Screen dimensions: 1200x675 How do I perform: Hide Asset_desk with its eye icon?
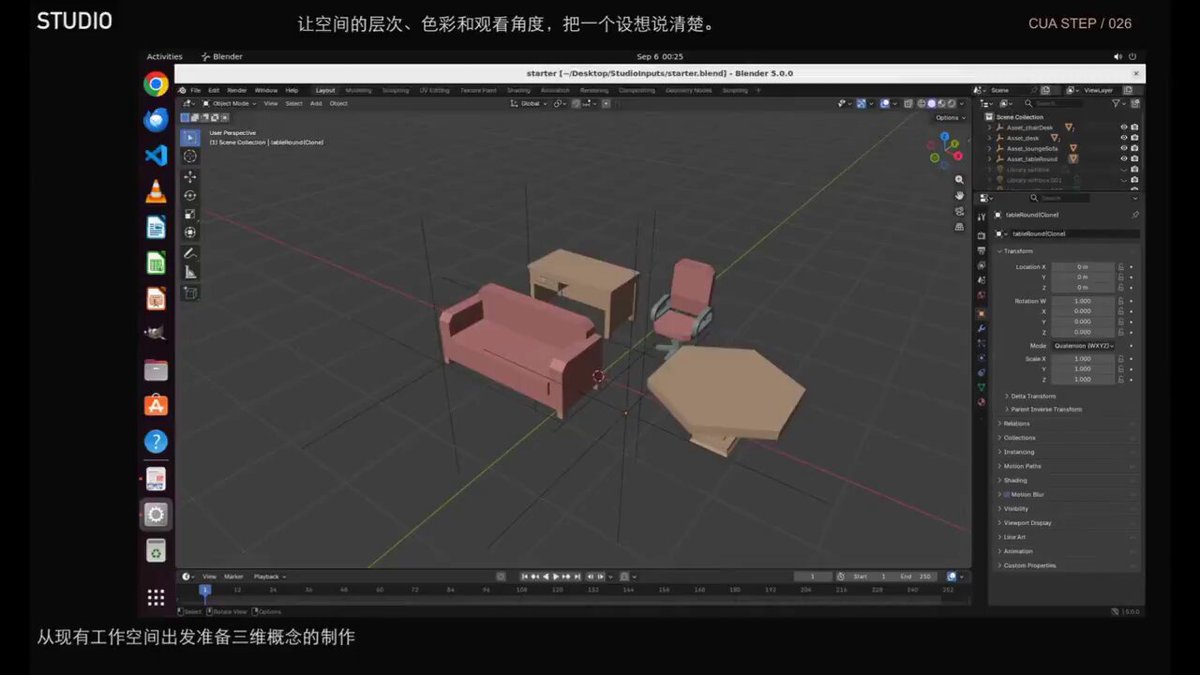pos(1124,138)
